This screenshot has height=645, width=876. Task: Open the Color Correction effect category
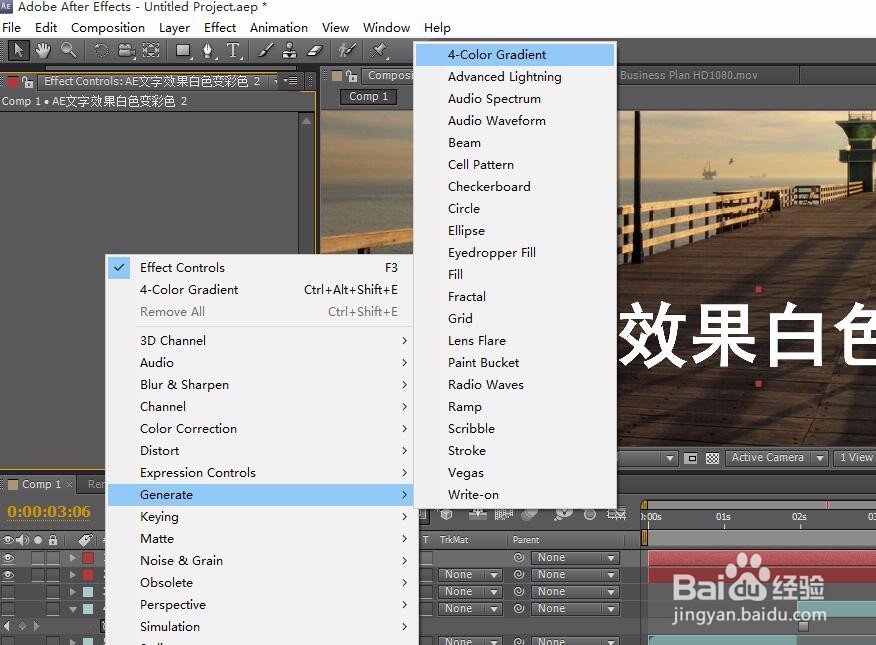click(260, 428)
